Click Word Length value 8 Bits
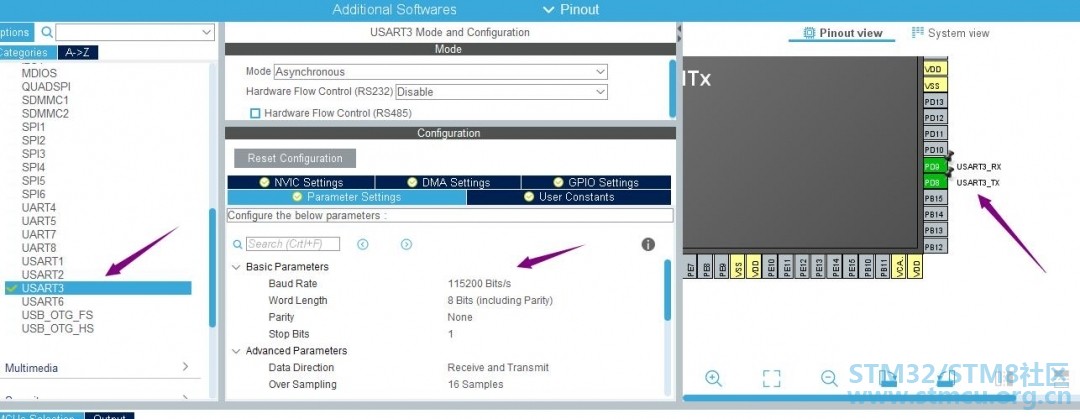 pyautogui.click(x=500, y=300)
